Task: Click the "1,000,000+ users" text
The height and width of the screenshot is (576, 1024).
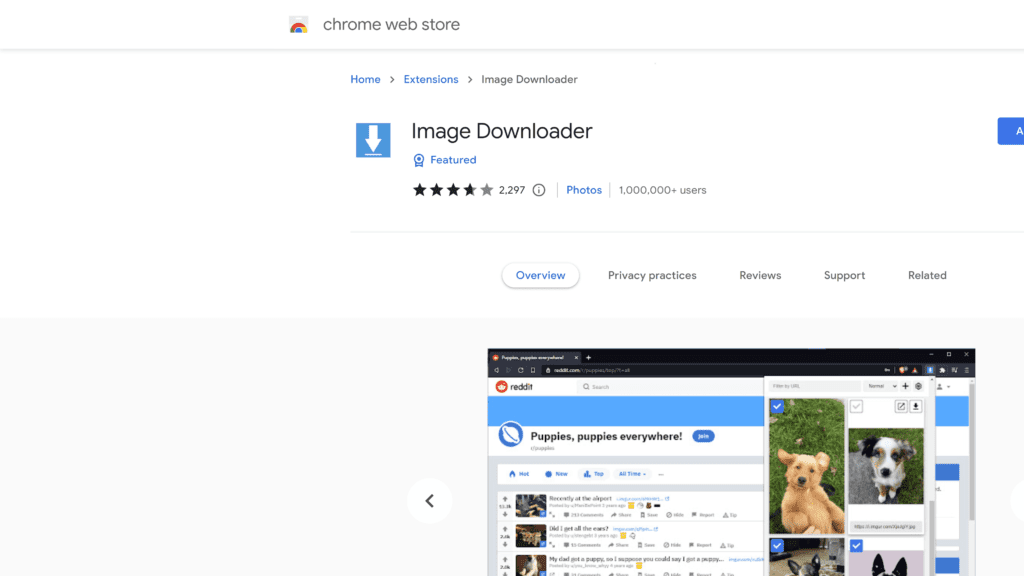Action: coord(662,190)
